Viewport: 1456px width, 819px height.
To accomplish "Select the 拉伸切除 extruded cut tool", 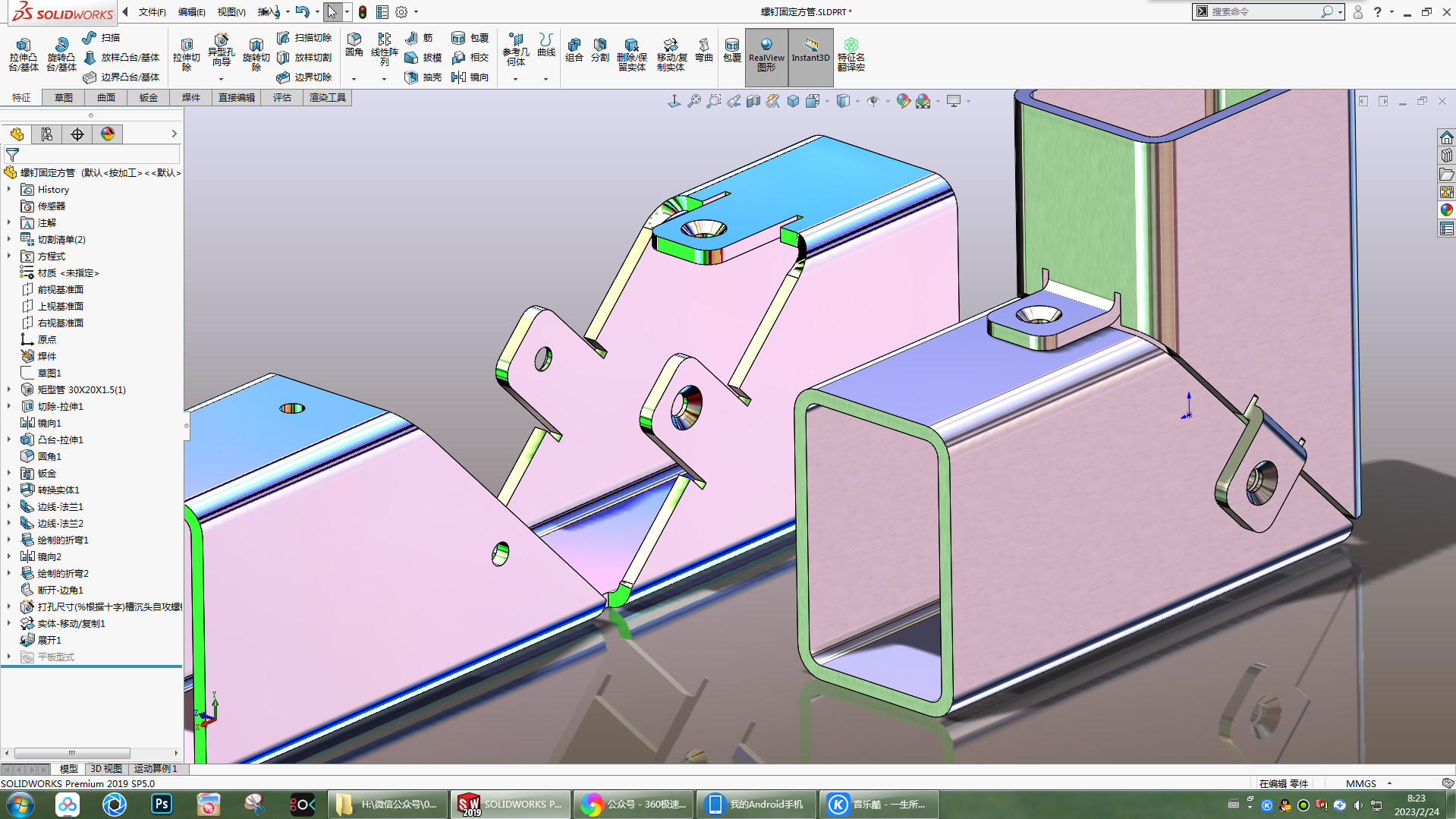I will [186, 55].
